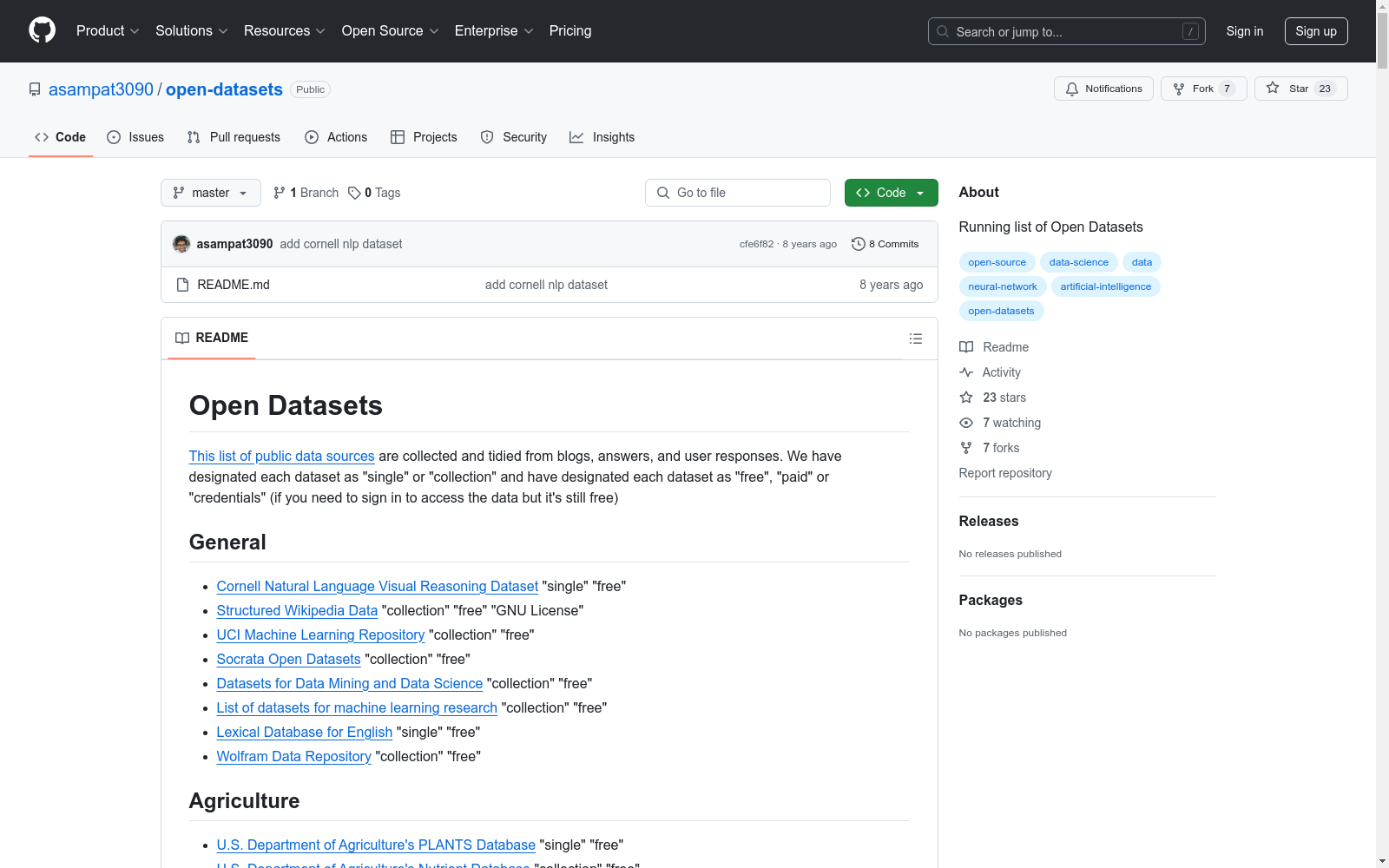This screenshot has height=868, width=1389.
Task: Open the README.md file
Action: click(x=234, y=285)
